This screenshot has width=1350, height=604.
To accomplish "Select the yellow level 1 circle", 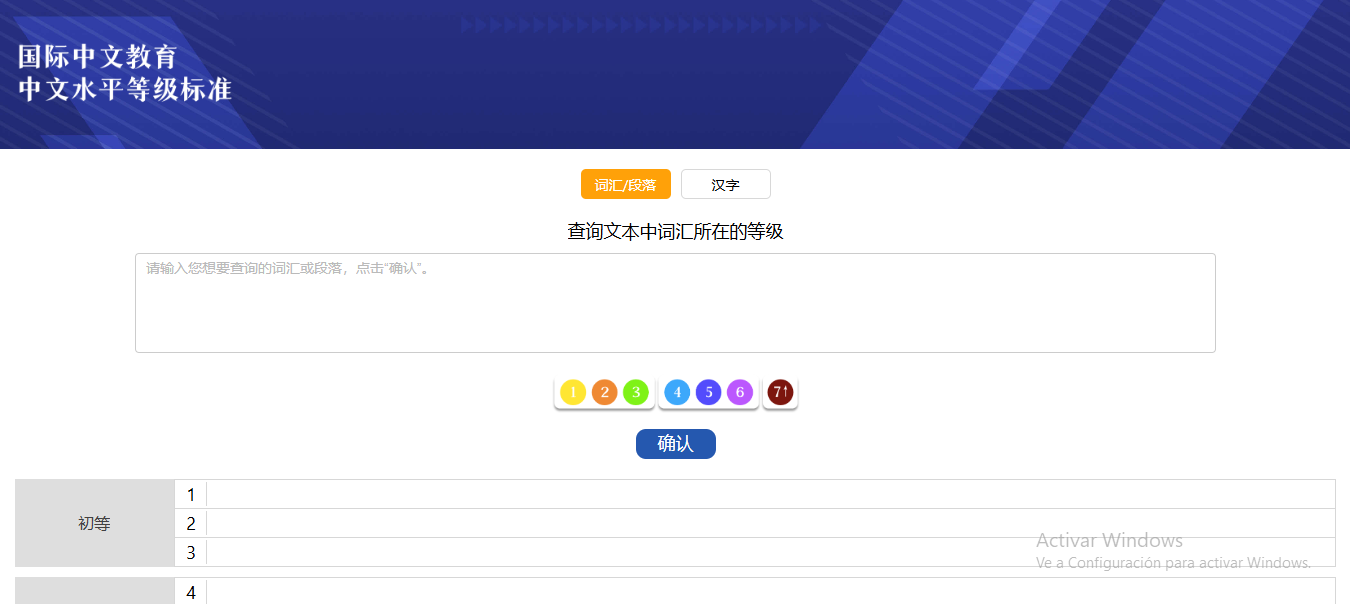I will point(573,392).
